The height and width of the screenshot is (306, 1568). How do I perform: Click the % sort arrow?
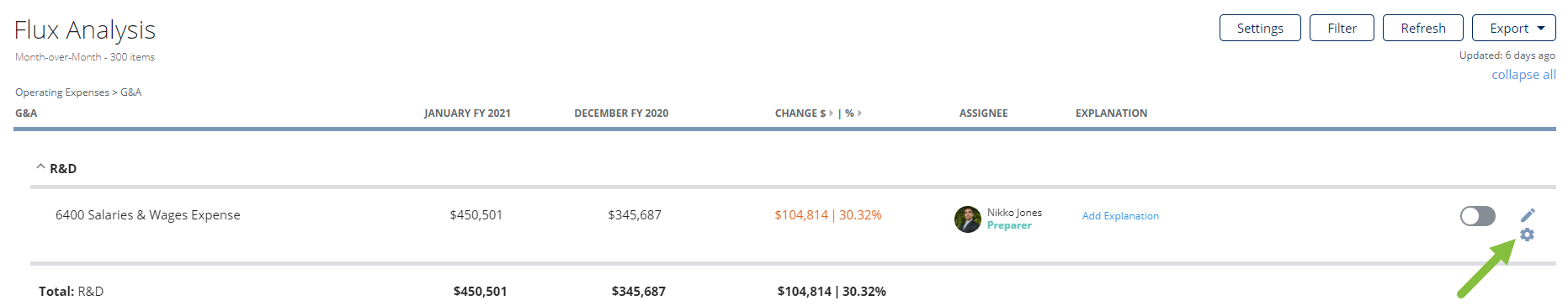click(x=859, y=113)
